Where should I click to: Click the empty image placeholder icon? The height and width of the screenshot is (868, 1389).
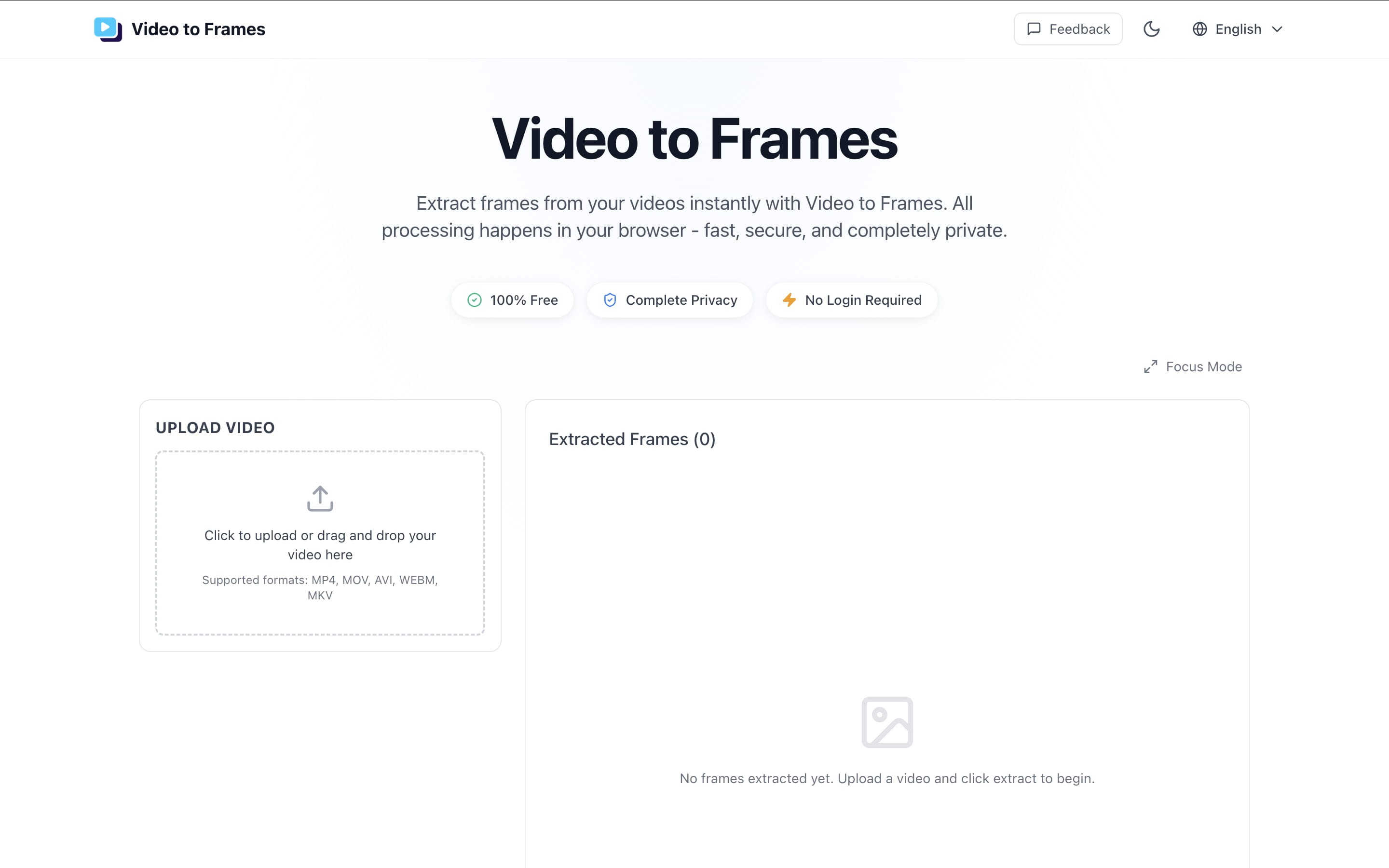click(887, 722)
